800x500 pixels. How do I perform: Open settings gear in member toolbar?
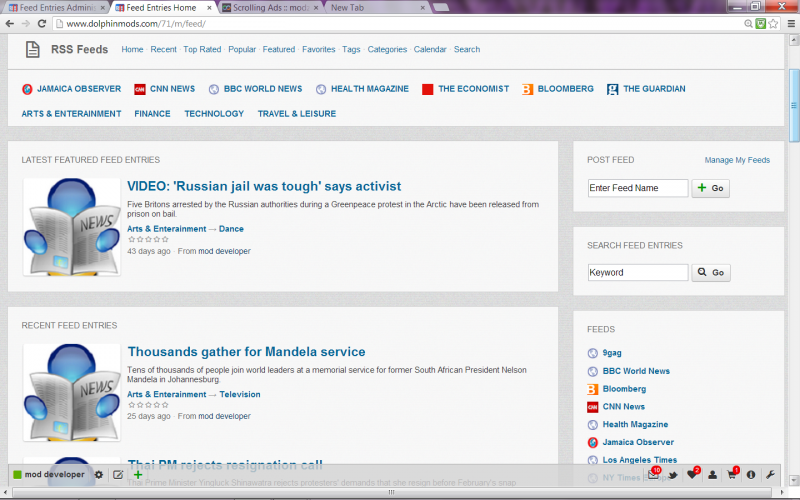click(99, 474)
